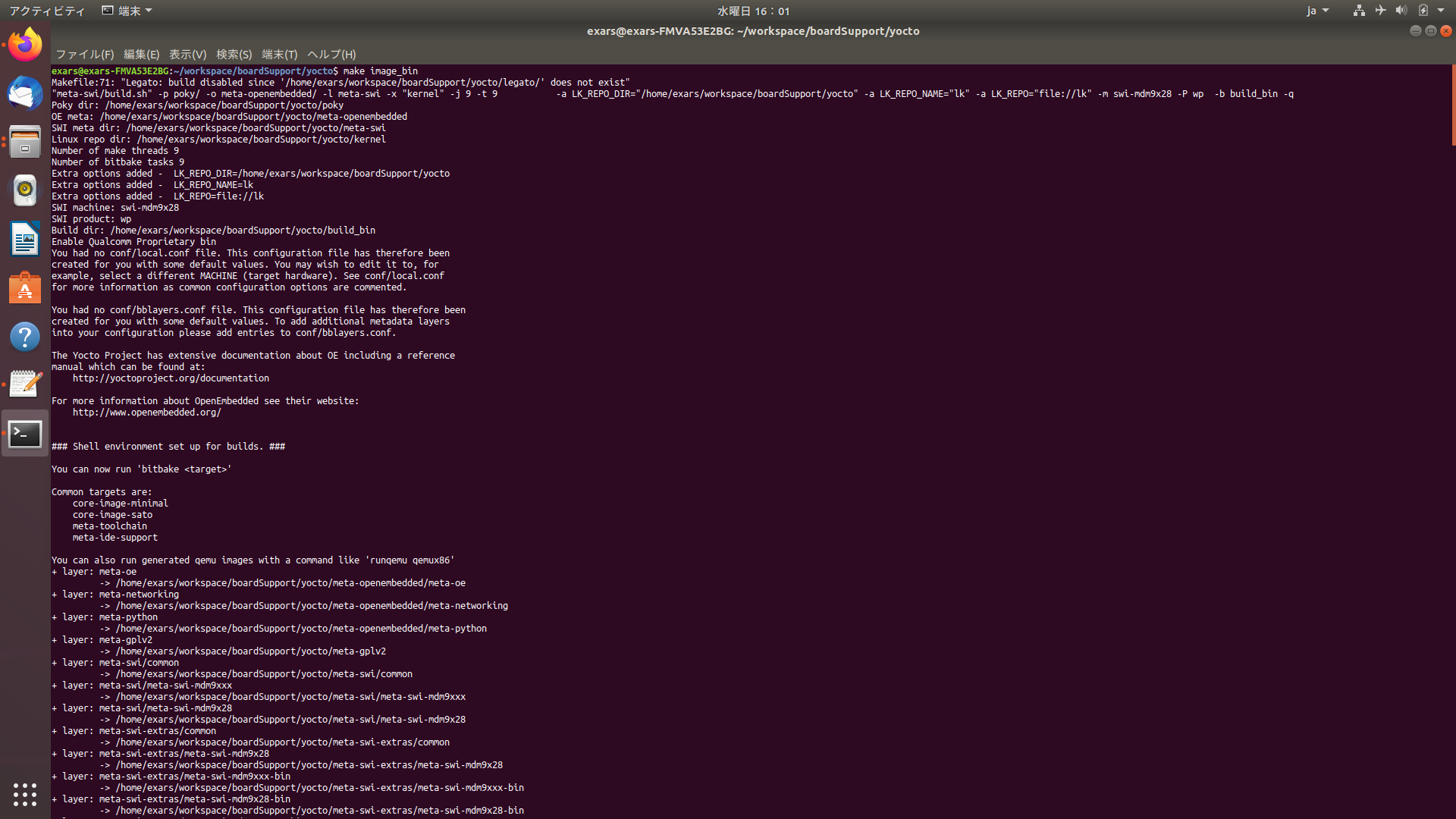This screenshot has height=819, width=1456.
Task: Open the Help question mark icon
Action: (x=25, y=337)
